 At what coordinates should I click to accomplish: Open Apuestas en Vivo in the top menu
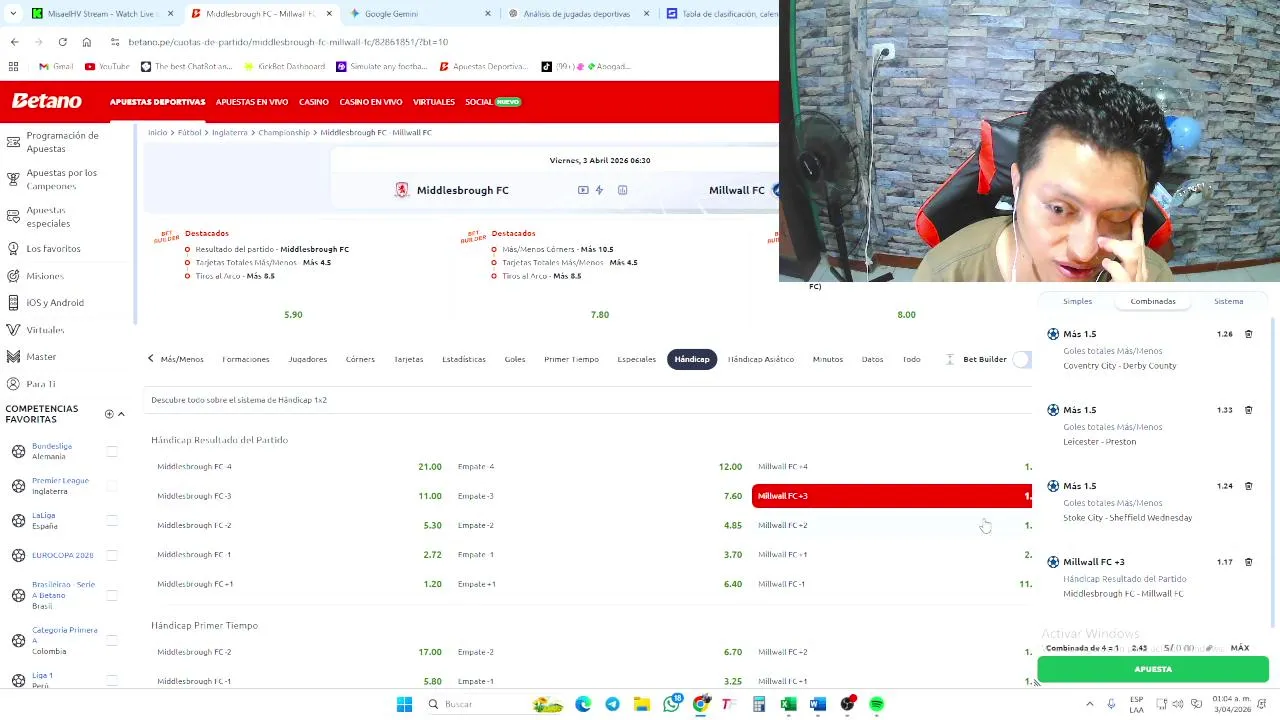(252, 102)
